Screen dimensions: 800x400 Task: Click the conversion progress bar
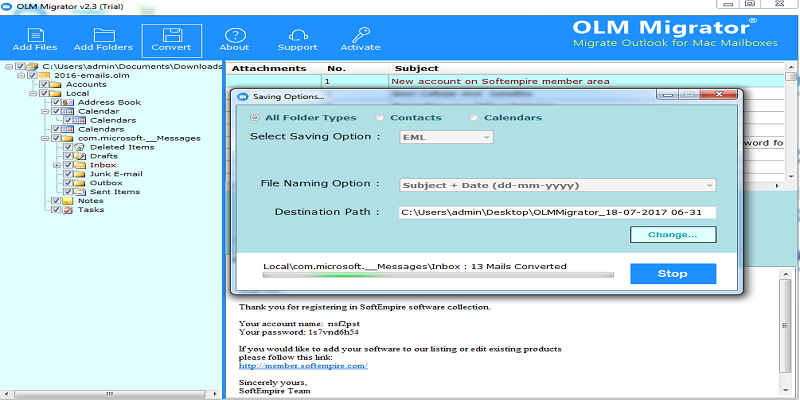(438, 276)
